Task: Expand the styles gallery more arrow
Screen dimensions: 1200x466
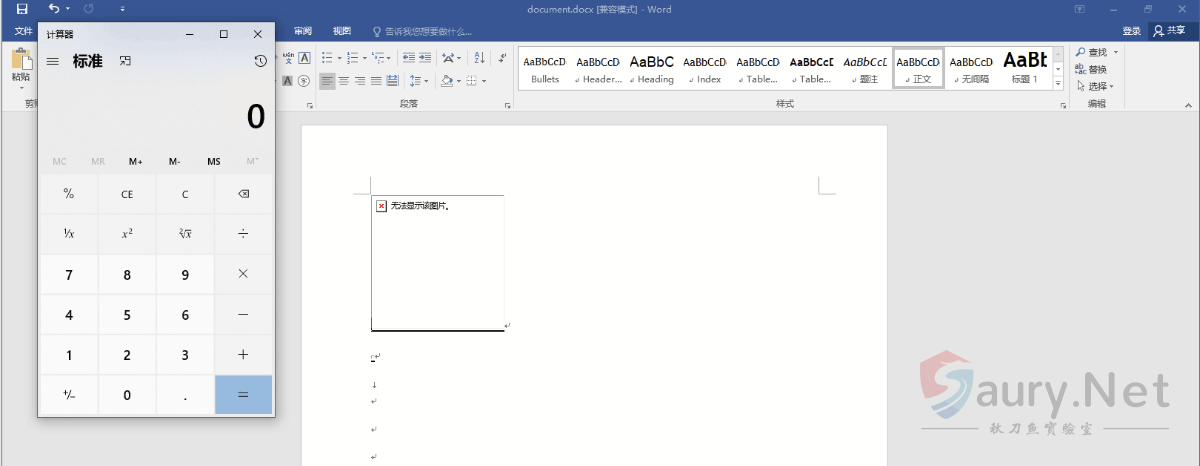Action: pyautogui.click(x=1059, y=83)
